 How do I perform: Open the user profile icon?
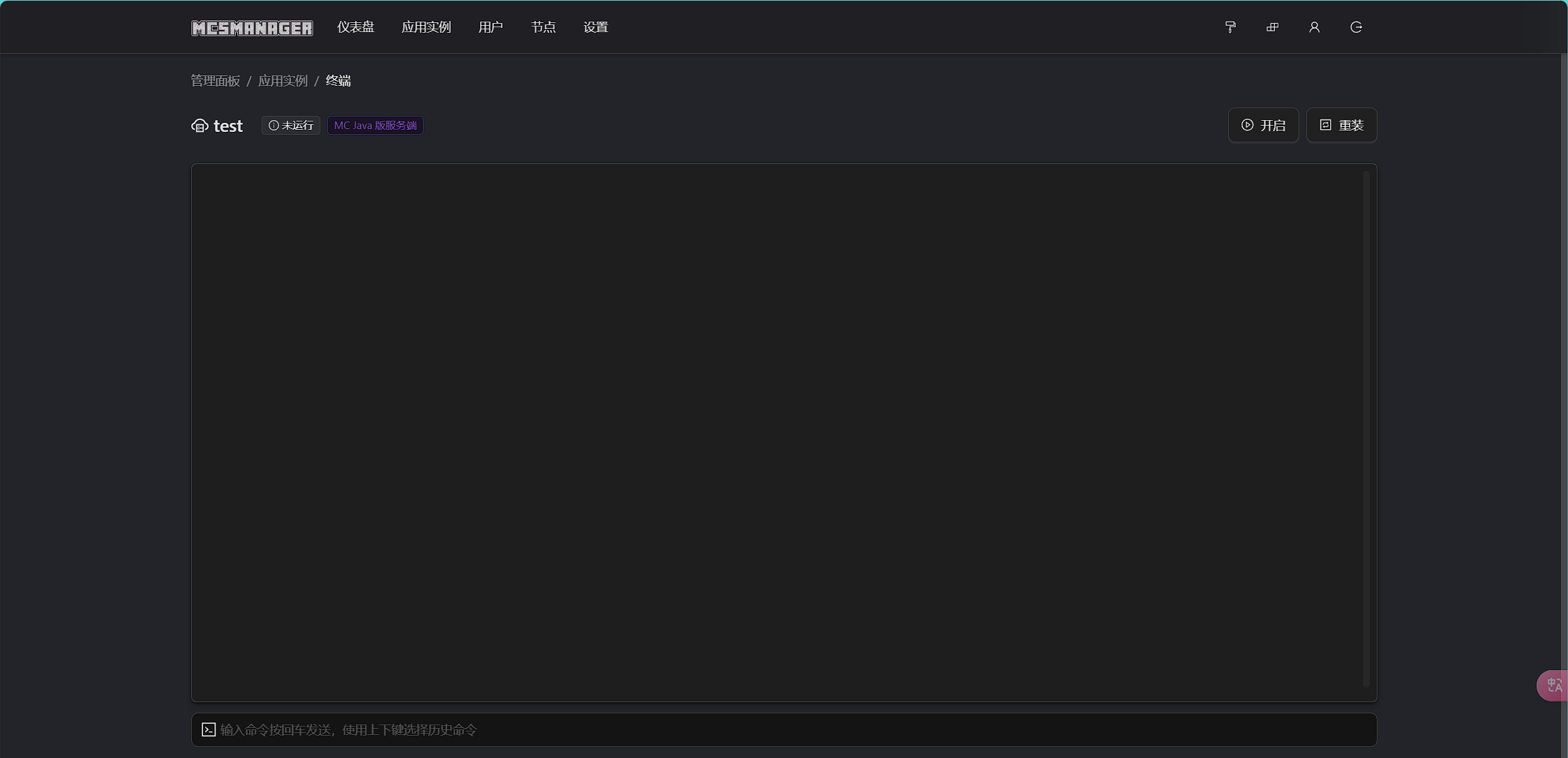click(1314, 27)
